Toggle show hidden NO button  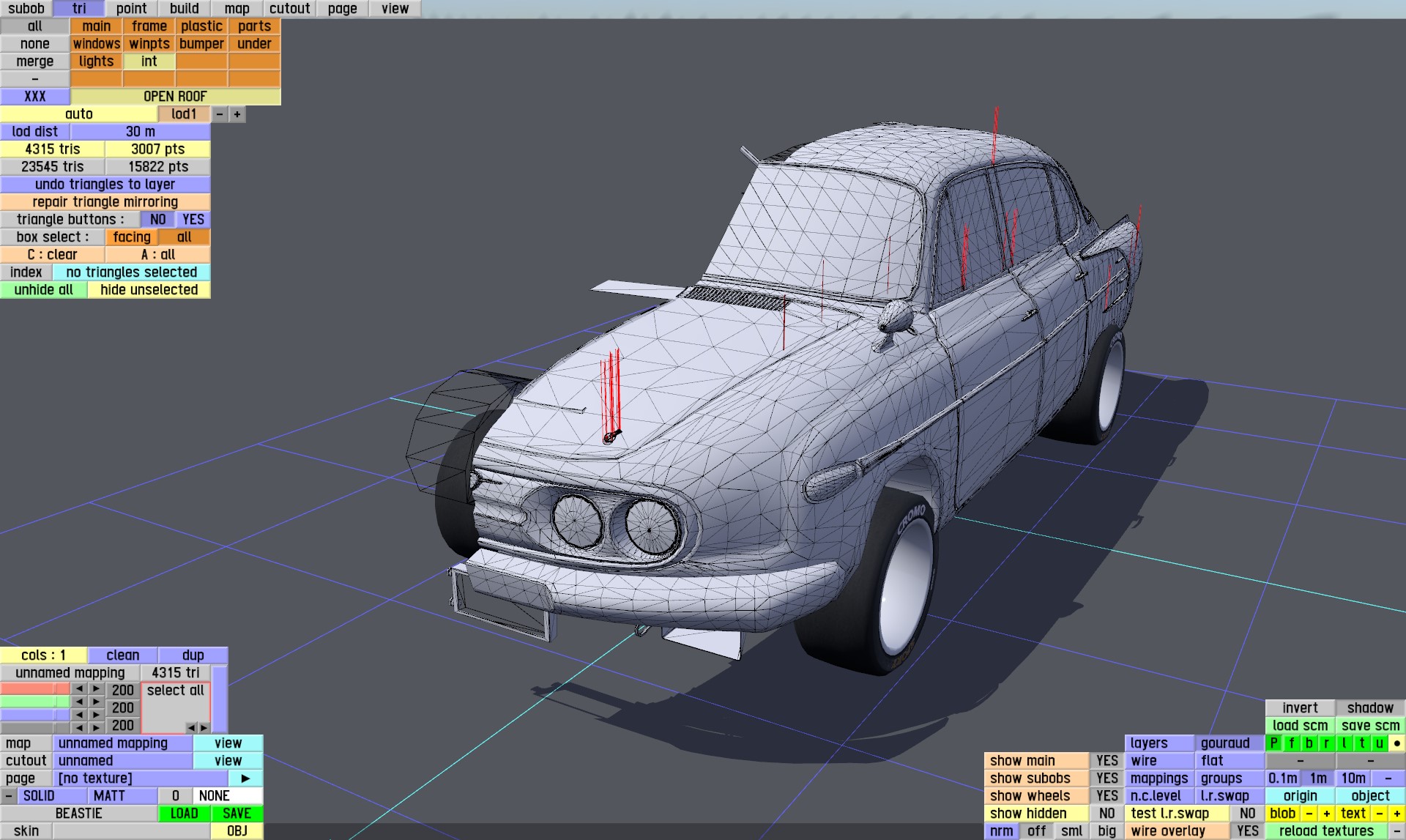1106,814
